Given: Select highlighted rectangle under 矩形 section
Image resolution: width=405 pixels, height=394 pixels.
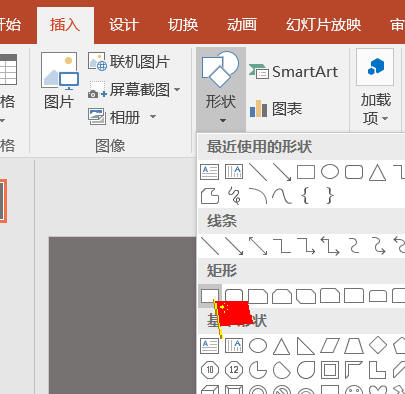Looking at the screenshot, I should pos(210,296).
